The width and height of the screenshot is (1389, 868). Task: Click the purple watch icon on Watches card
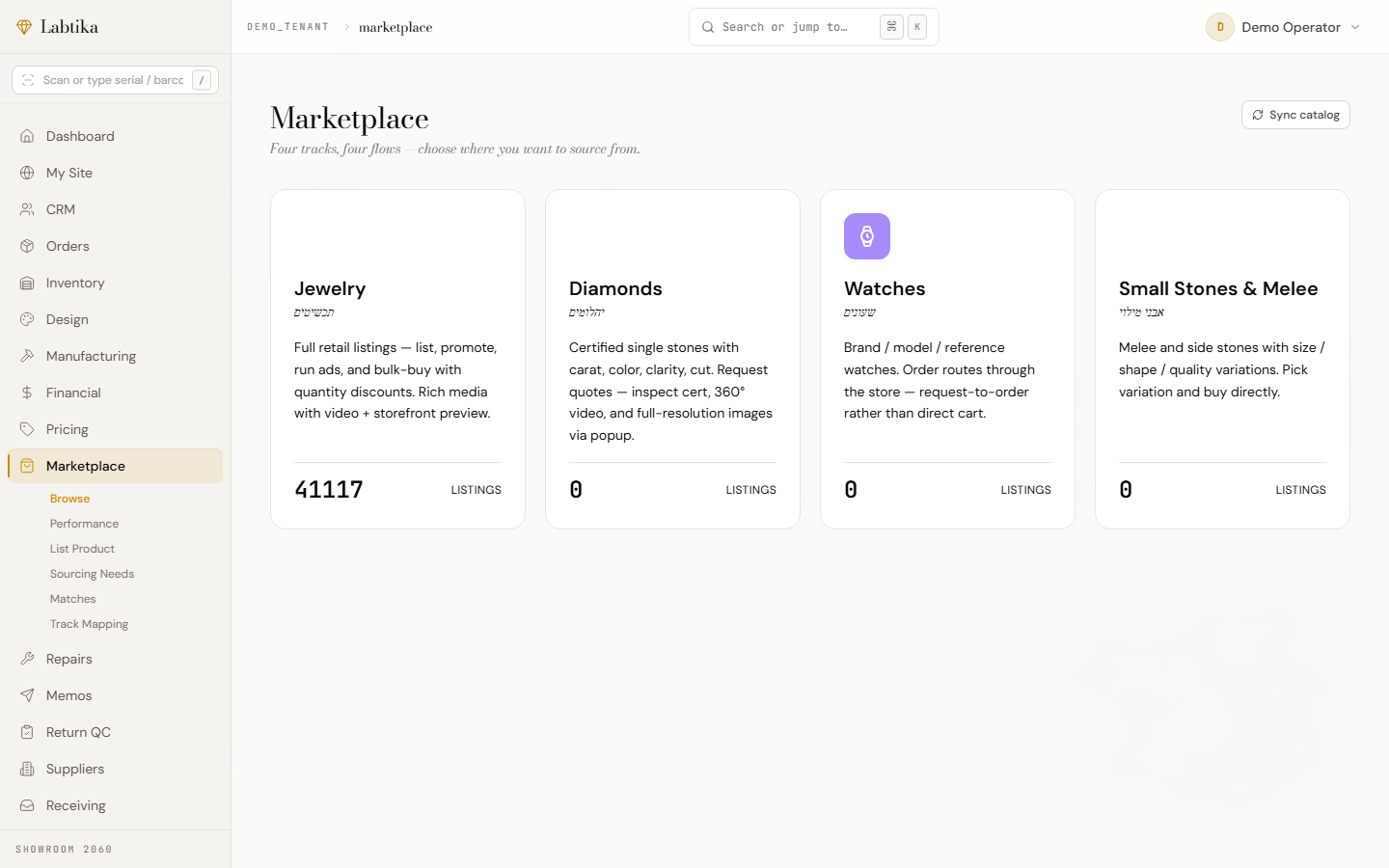tap(867, 236)
